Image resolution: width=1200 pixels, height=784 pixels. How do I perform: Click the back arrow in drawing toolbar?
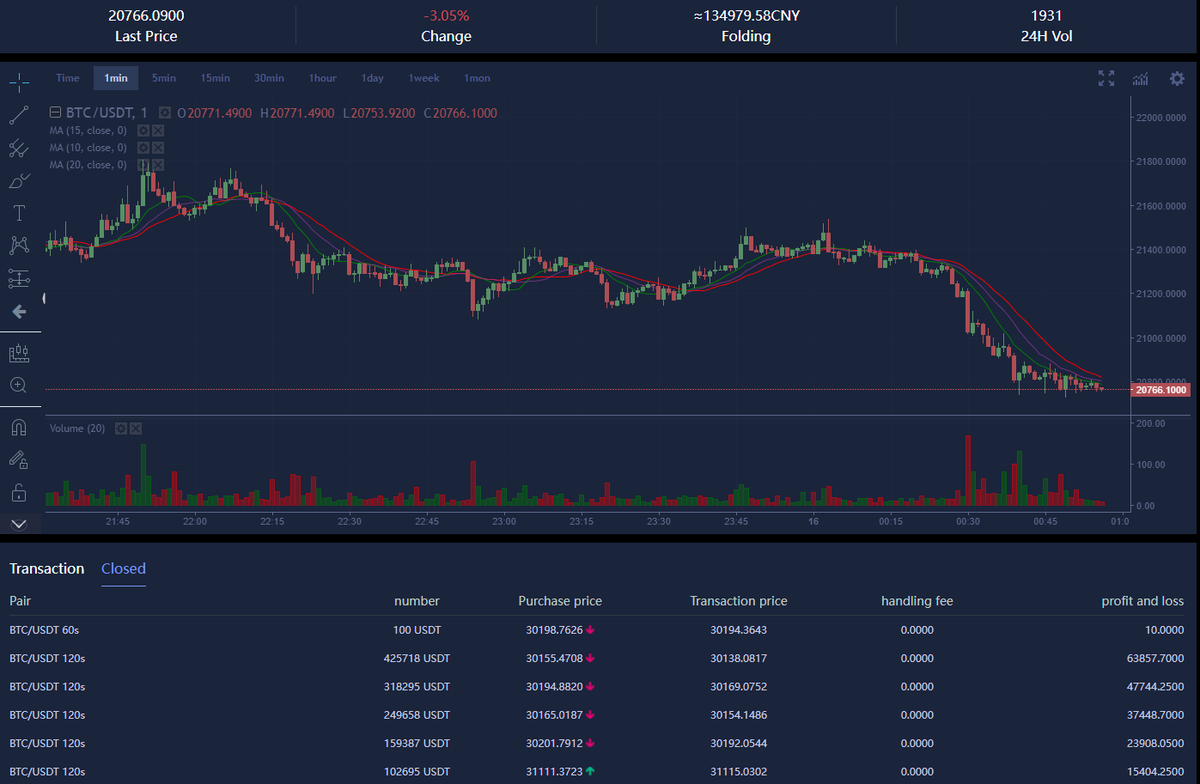tap(19, 312)
